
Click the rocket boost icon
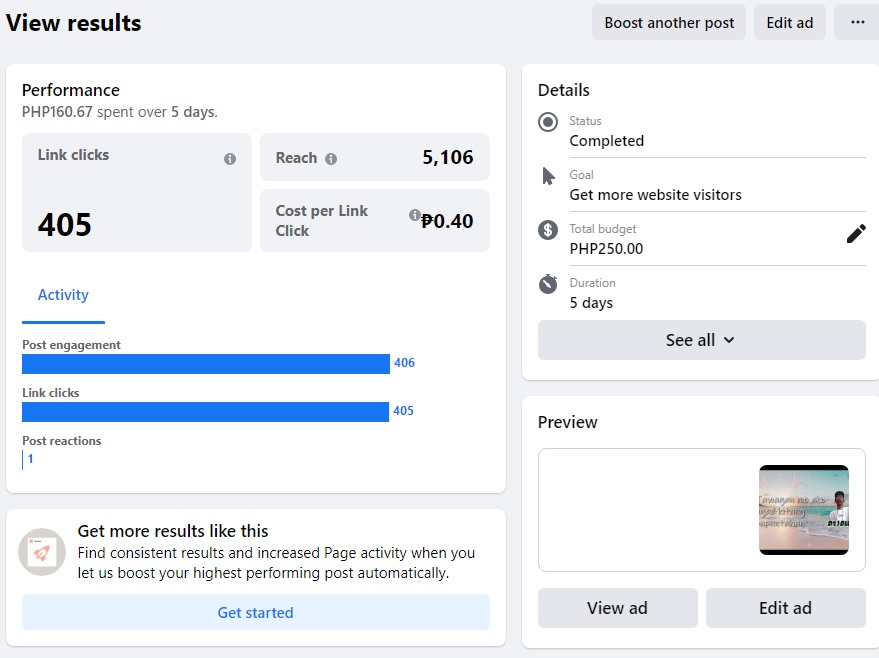(42, 552)
